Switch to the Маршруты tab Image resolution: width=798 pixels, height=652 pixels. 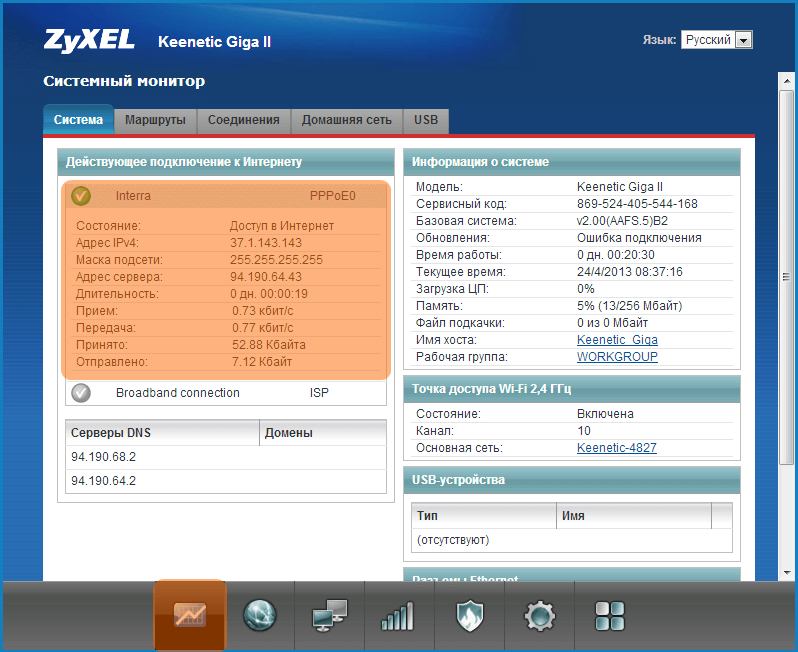(x=155, y=120)
